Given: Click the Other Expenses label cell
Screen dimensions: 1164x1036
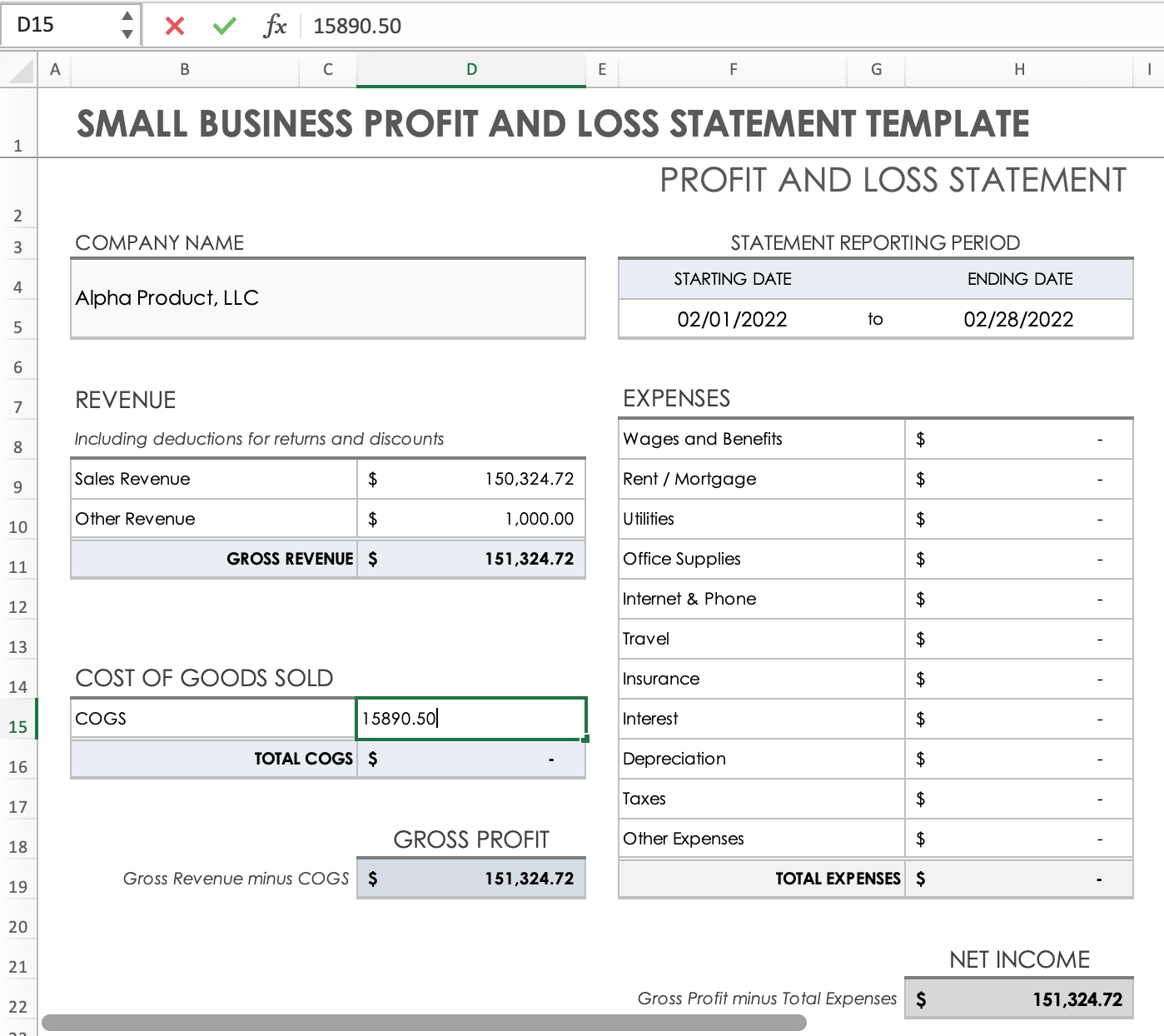Looking at the screenshot, I should click(x=762, y=839).
